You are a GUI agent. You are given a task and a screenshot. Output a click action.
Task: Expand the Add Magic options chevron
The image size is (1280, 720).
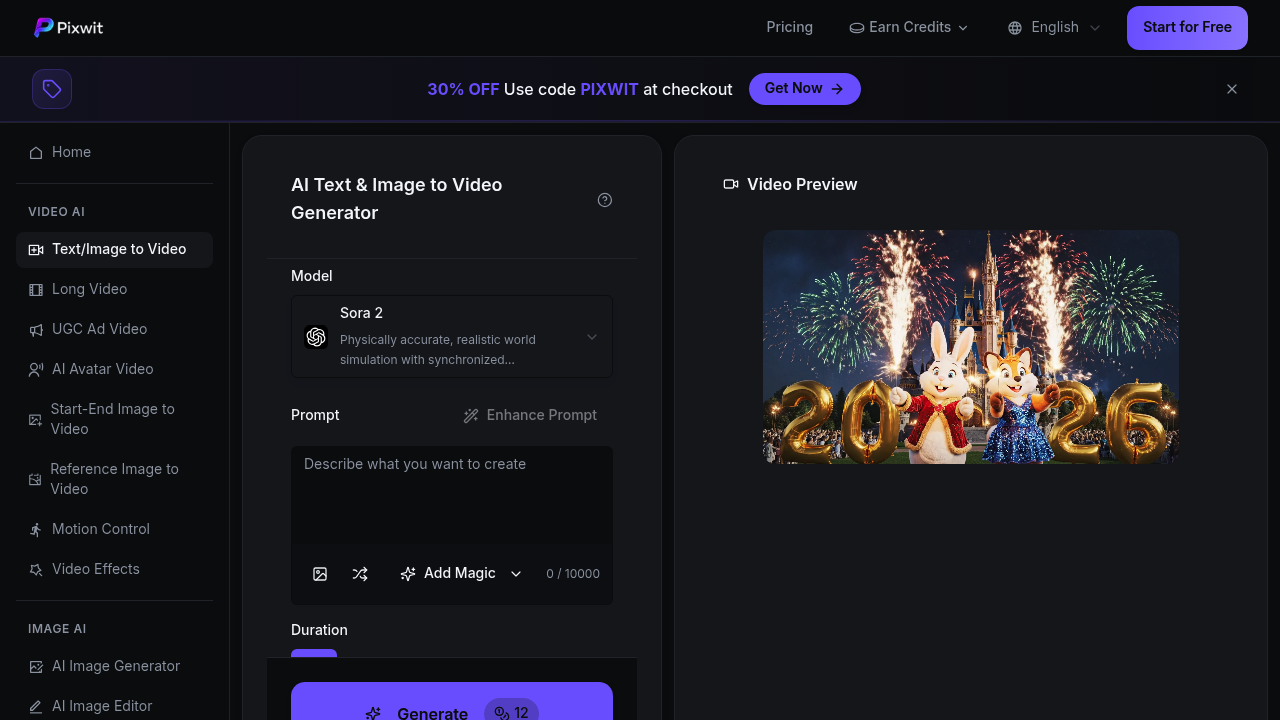pyautogui.click(x=516, y=573)
